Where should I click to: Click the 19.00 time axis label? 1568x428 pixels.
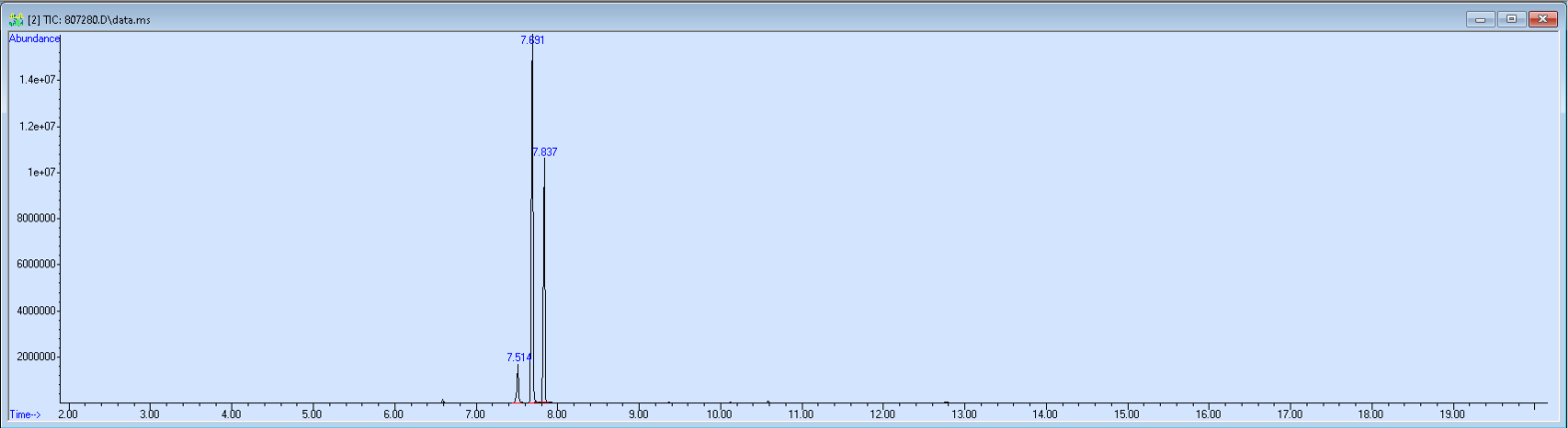[x=1452, y=414]
